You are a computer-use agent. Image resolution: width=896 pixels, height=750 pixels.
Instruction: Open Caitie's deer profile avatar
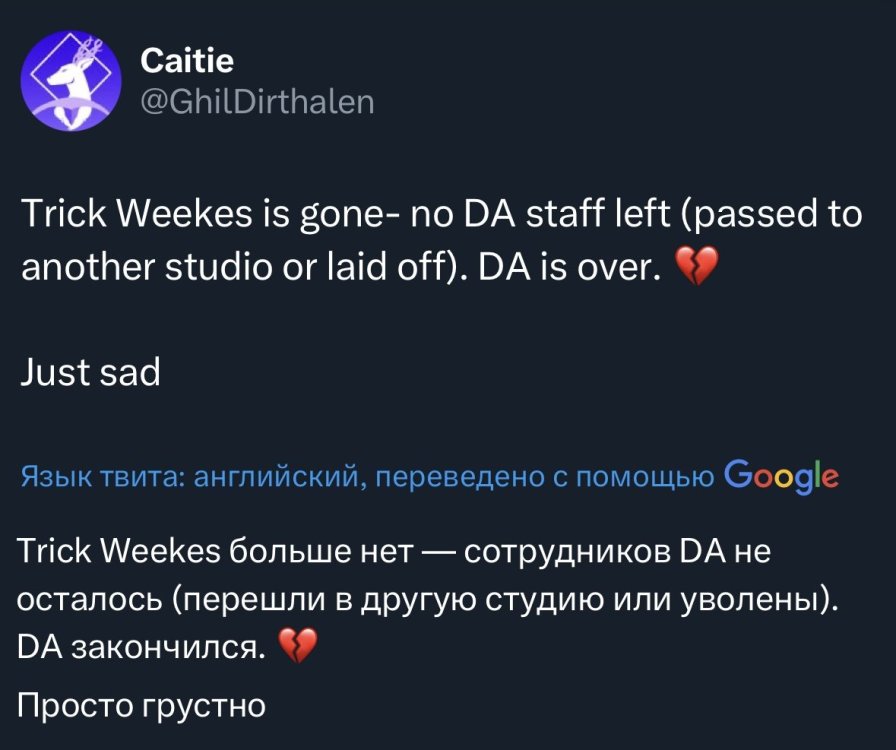(x=69, y=81)
